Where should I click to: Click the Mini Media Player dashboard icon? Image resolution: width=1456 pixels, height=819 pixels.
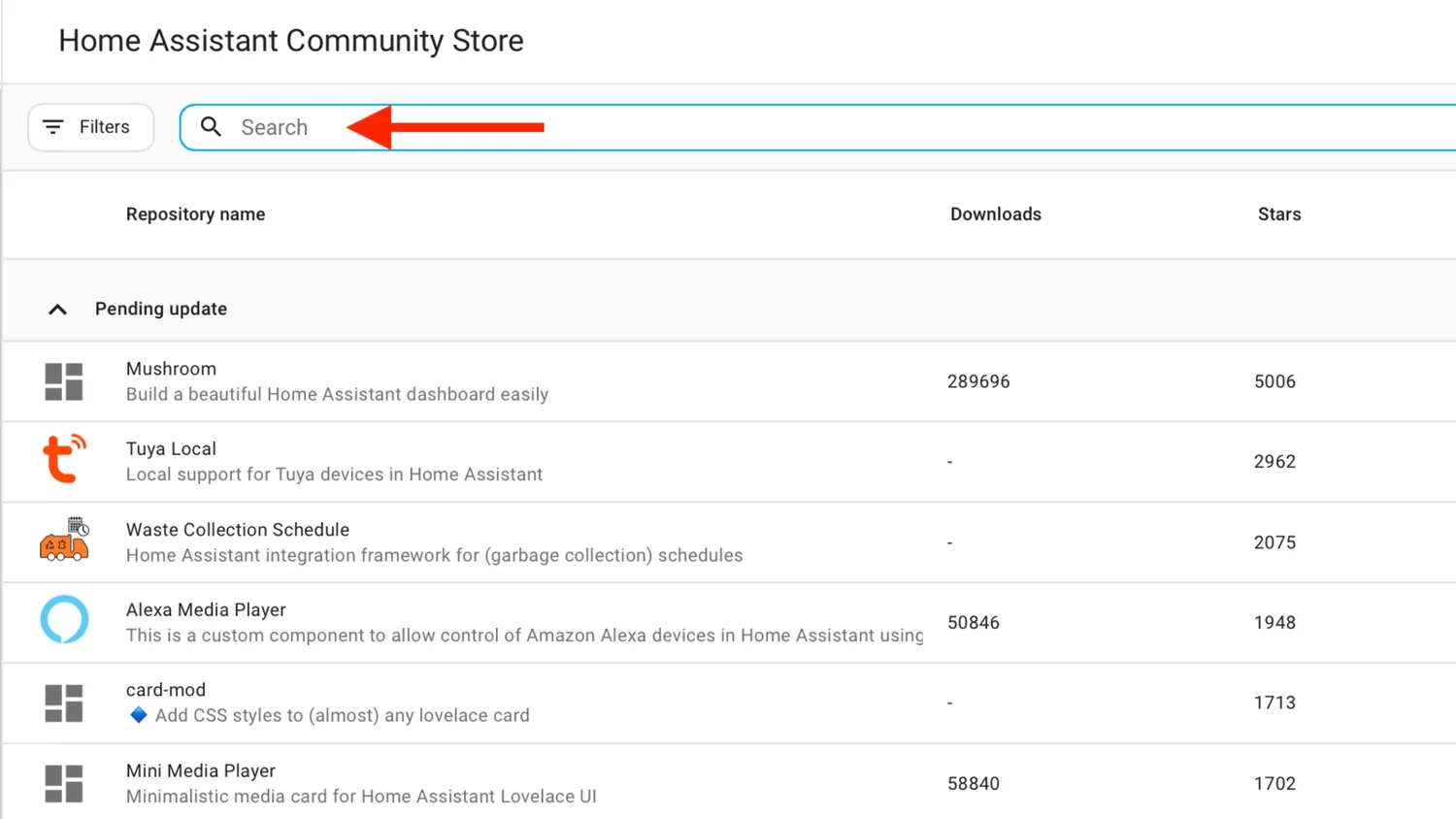click(x=64, y=783)
